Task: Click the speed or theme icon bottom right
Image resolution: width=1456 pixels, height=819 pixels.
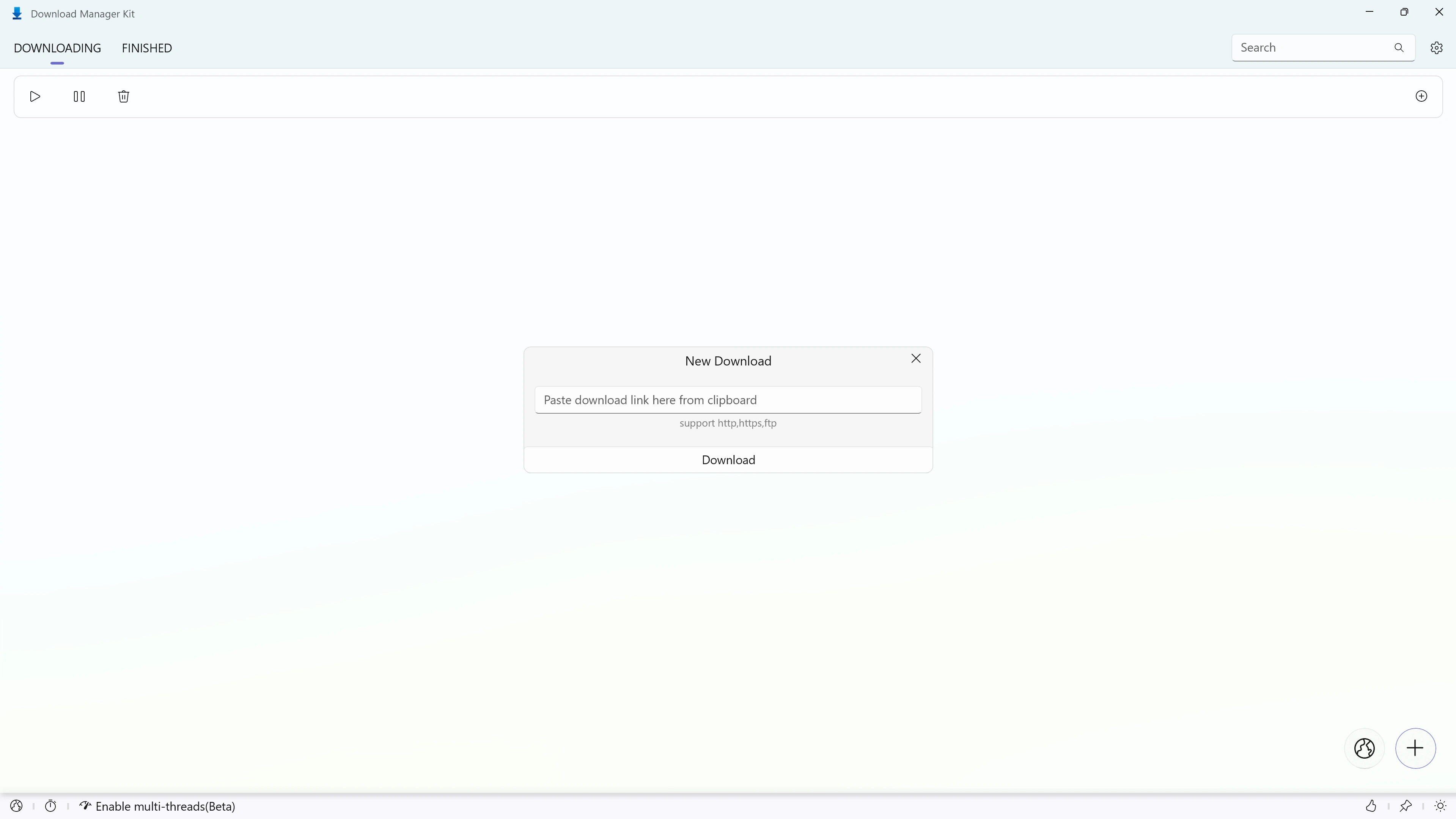Action: pos(1440,806)
